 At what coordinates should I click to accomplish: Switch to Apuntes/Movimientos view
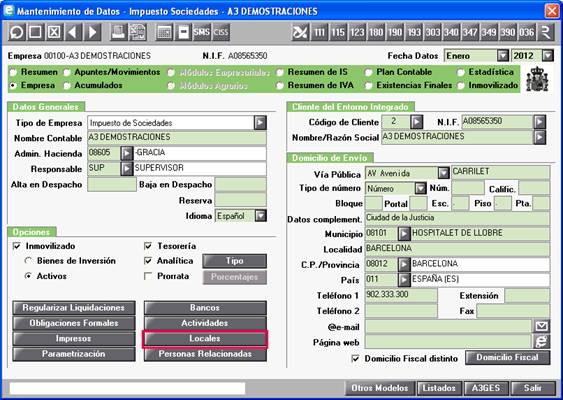[67, 72]
